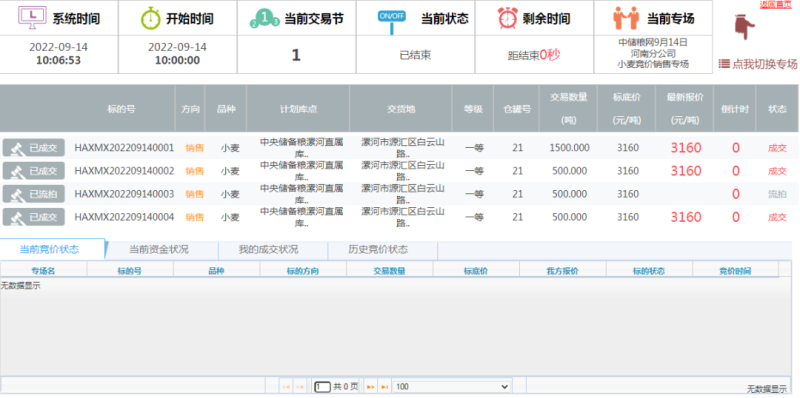This screenshot has height=398, width=800.
Task: Go to the last page in pager
Action: pos(385,387)
